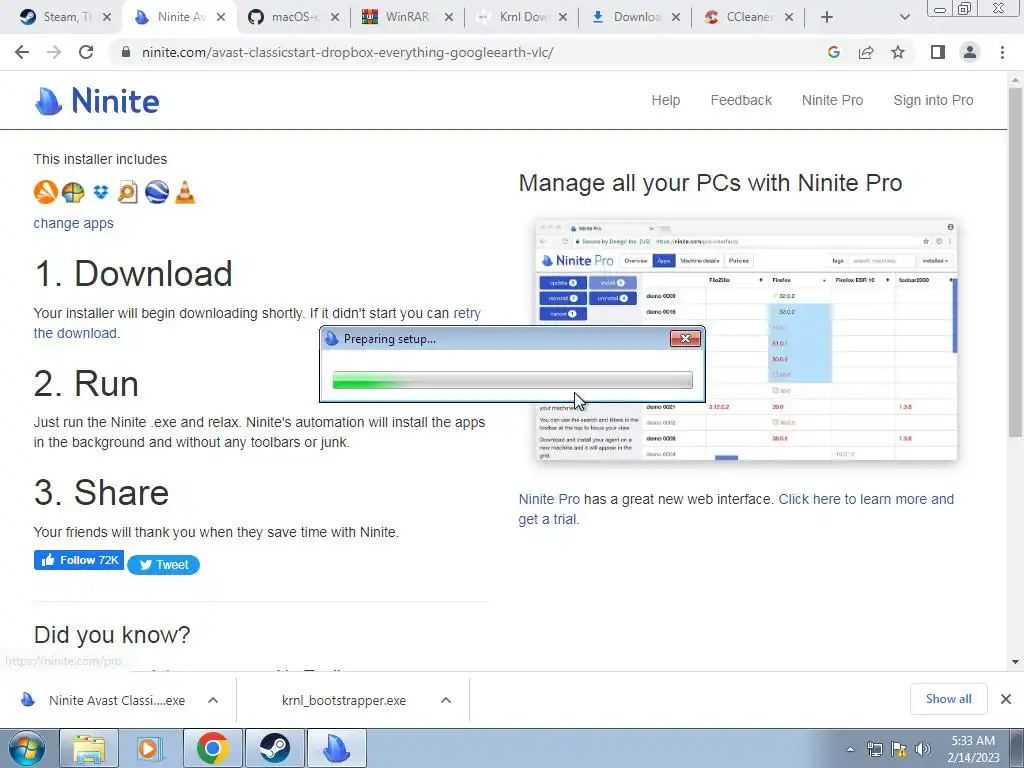Click the Ninite installer taskbar icon
Viewport: 1024px width, 768px height.
click(336, 748)
